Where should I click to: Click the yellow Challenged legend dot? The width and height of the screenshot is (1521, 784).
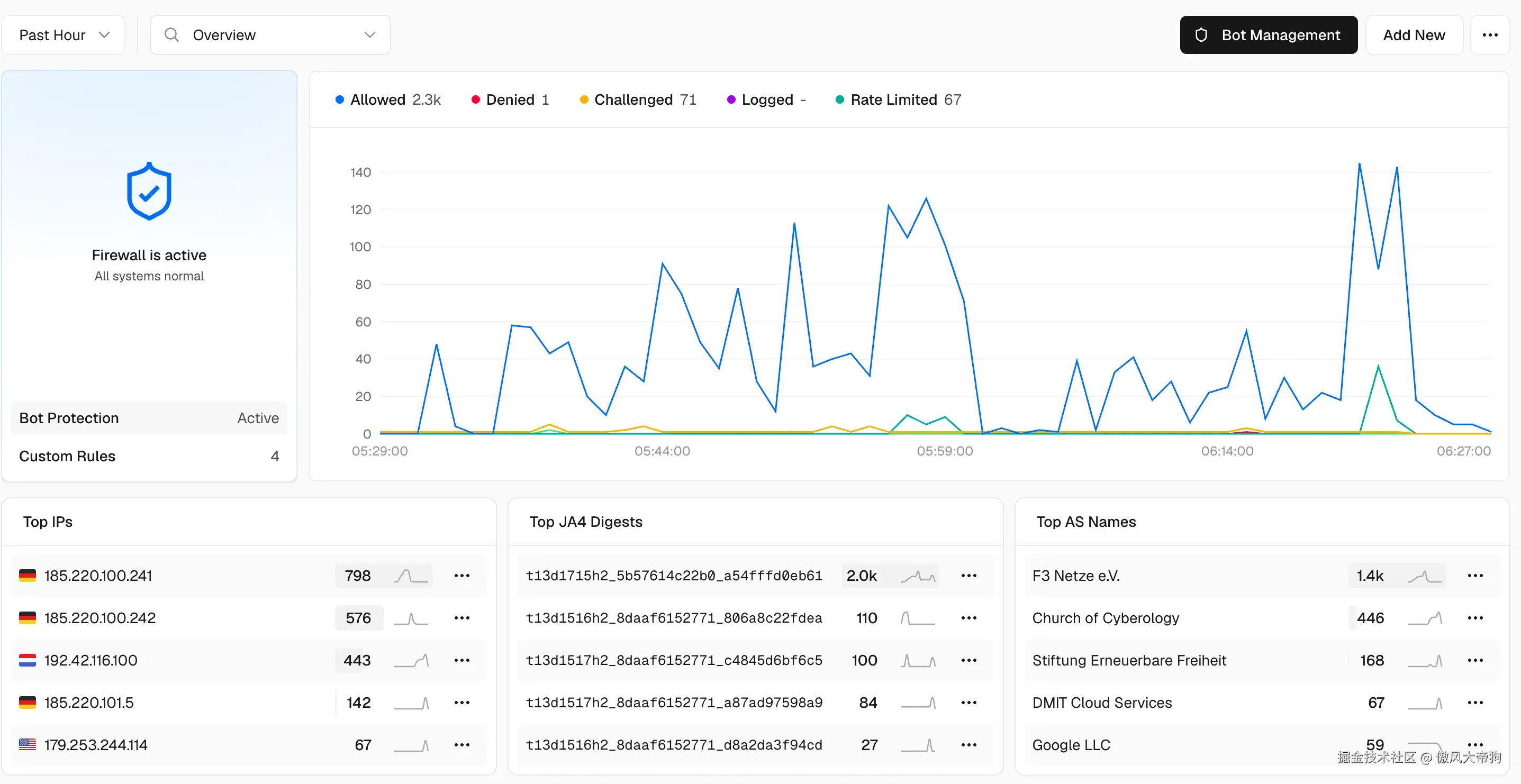(584, 100)
